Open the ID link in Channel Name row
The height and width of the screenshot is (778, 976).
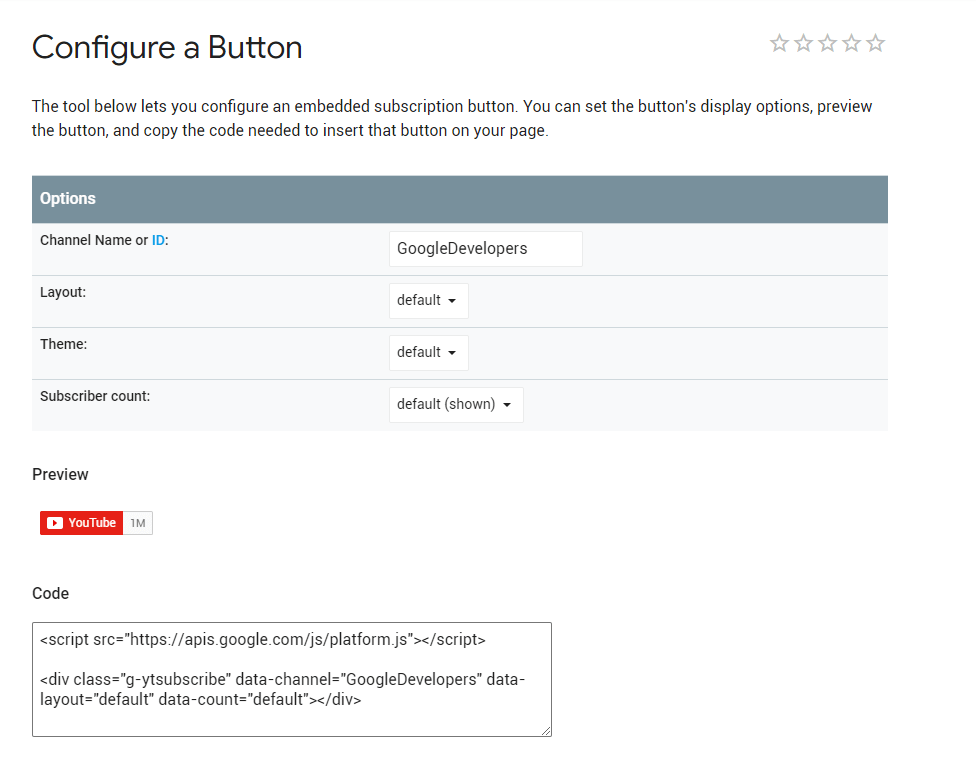coord(158,240)
